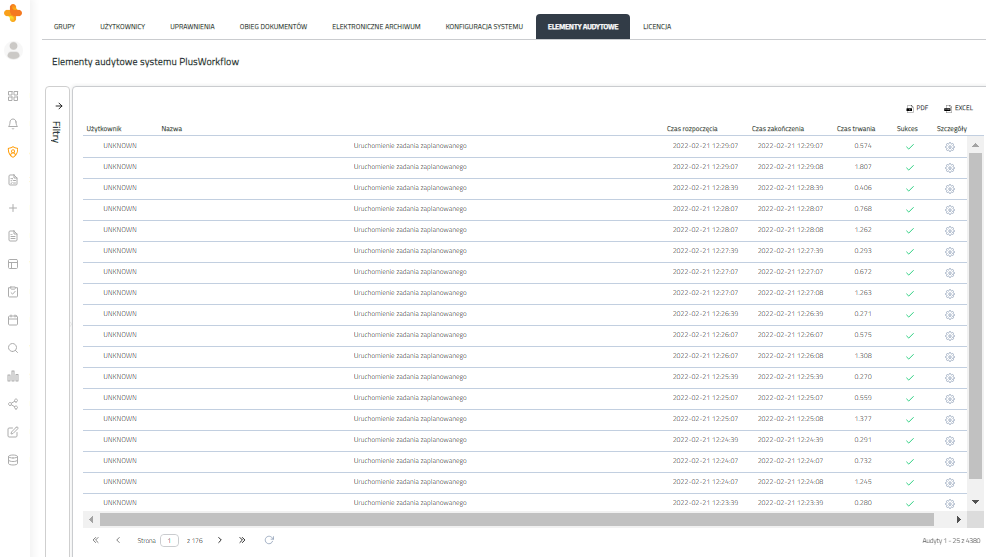Open the calendar icon in sidebar
Image resolution: width=986 pixels, height=557 pixels.
(x=13, y=320)
